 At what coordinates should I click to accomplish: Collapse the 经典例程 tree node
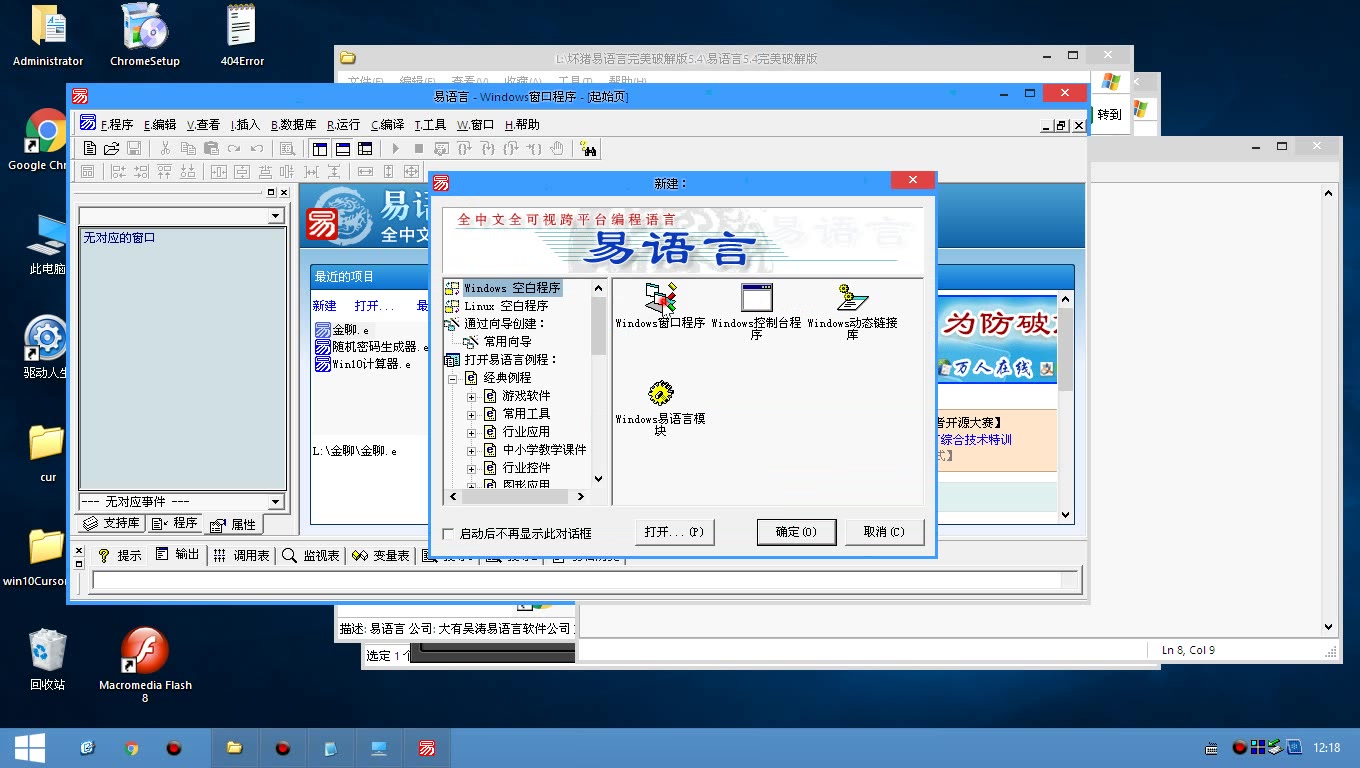click(452, 378)
